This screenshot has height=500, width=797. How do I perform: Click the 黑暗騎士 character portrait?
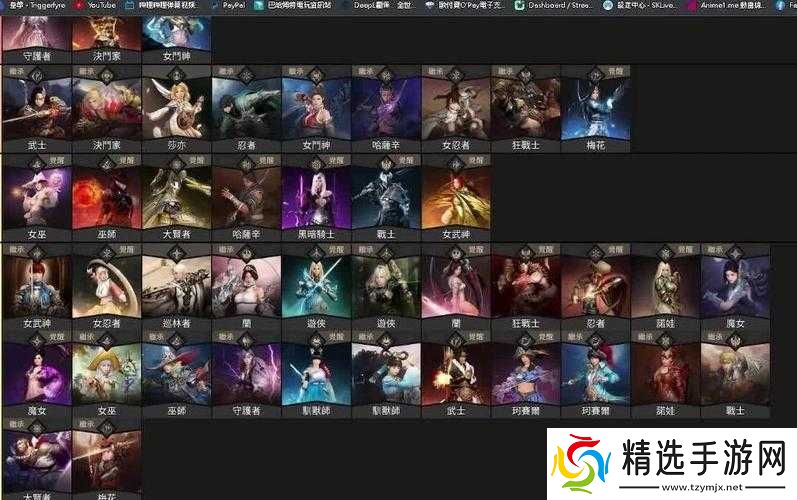click(316, 196)
